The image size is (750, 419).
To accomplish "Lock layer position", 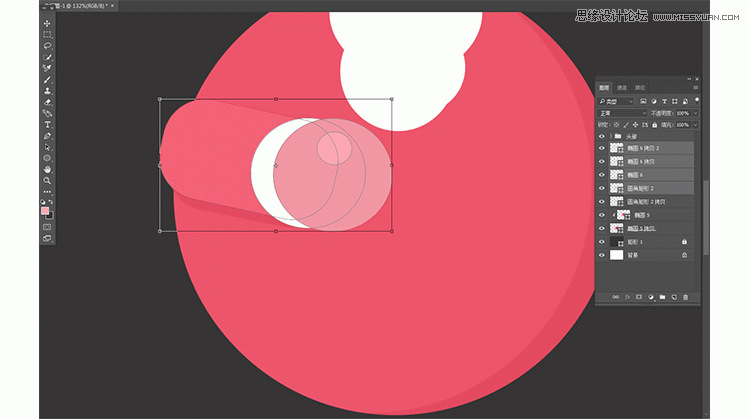I will [x=635, y=125].
